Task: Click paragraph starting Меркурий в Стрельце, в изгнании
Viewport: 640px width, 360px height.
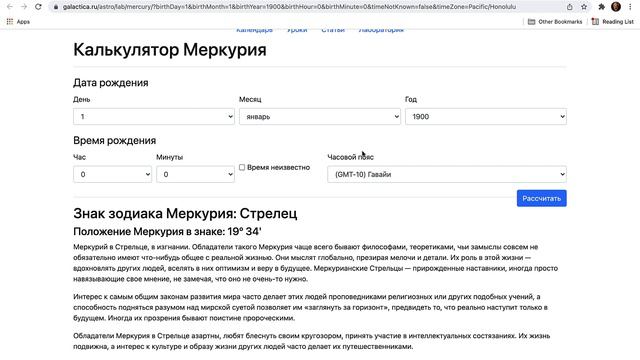Action: [x=316, y=263]
